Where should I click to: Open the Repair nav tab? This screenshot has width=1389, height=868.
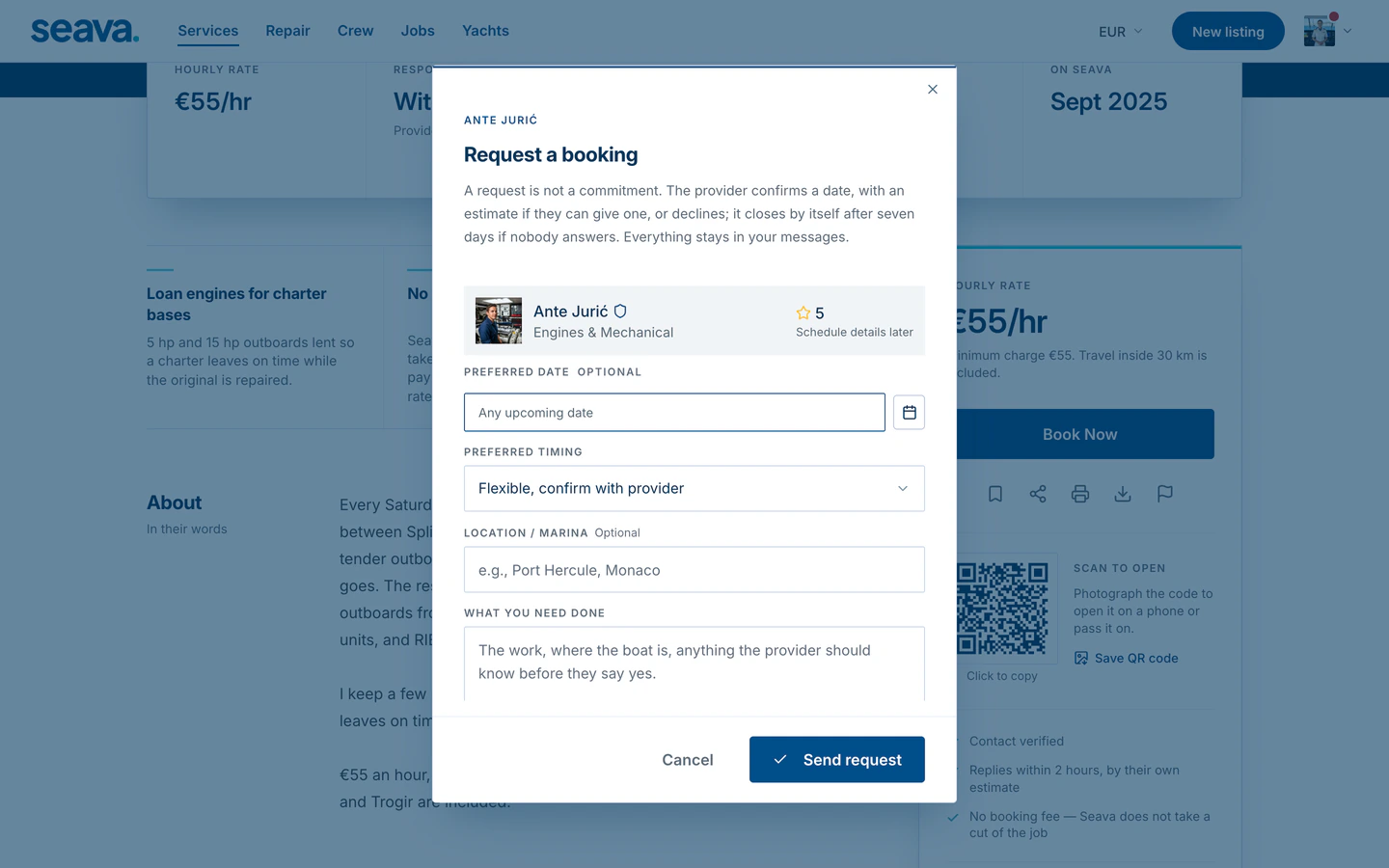coord(288,31)
